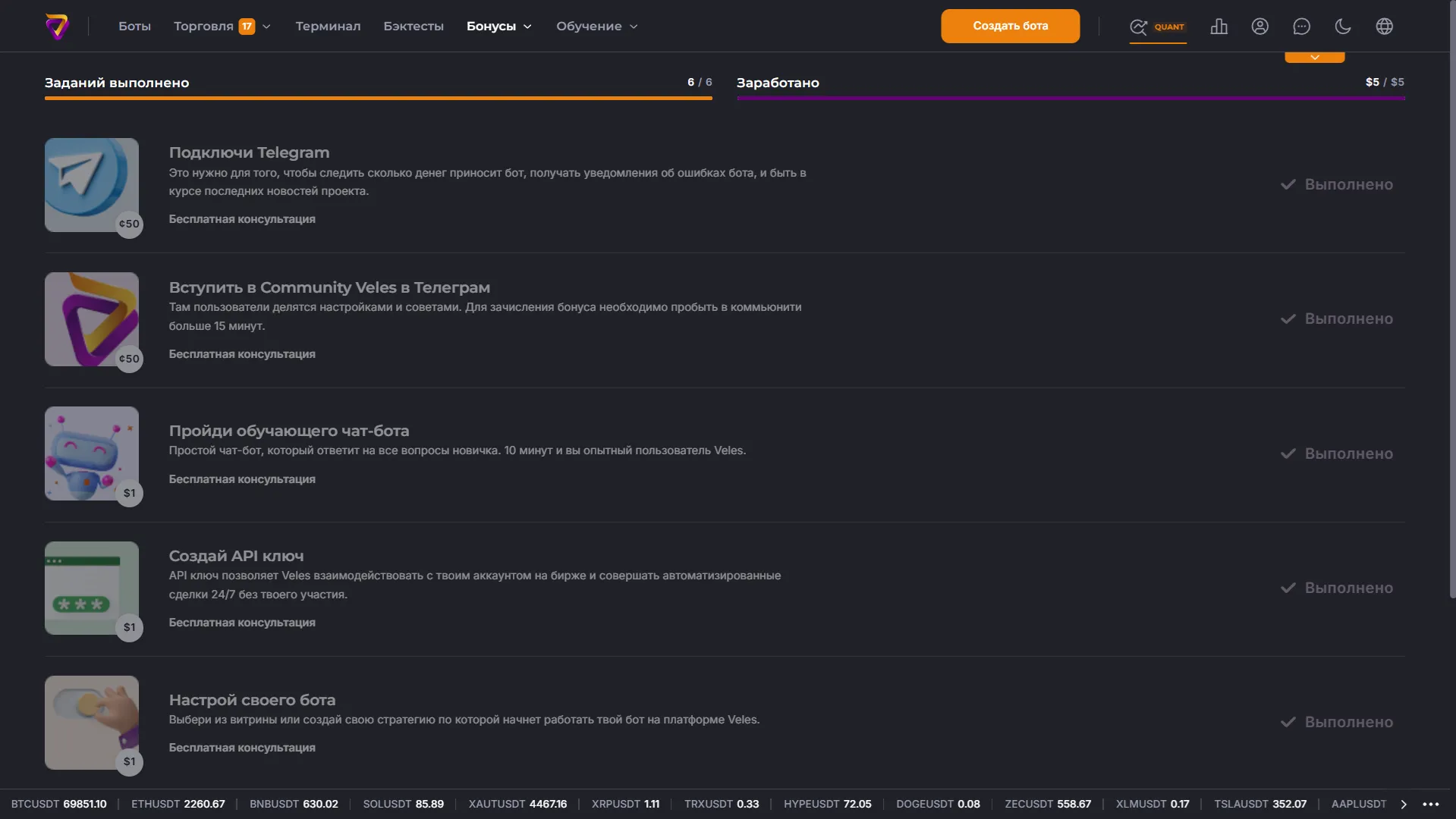1456x819 pixels.
Task: Click the Создай API ключ title
Action: [x=236, y=556]
